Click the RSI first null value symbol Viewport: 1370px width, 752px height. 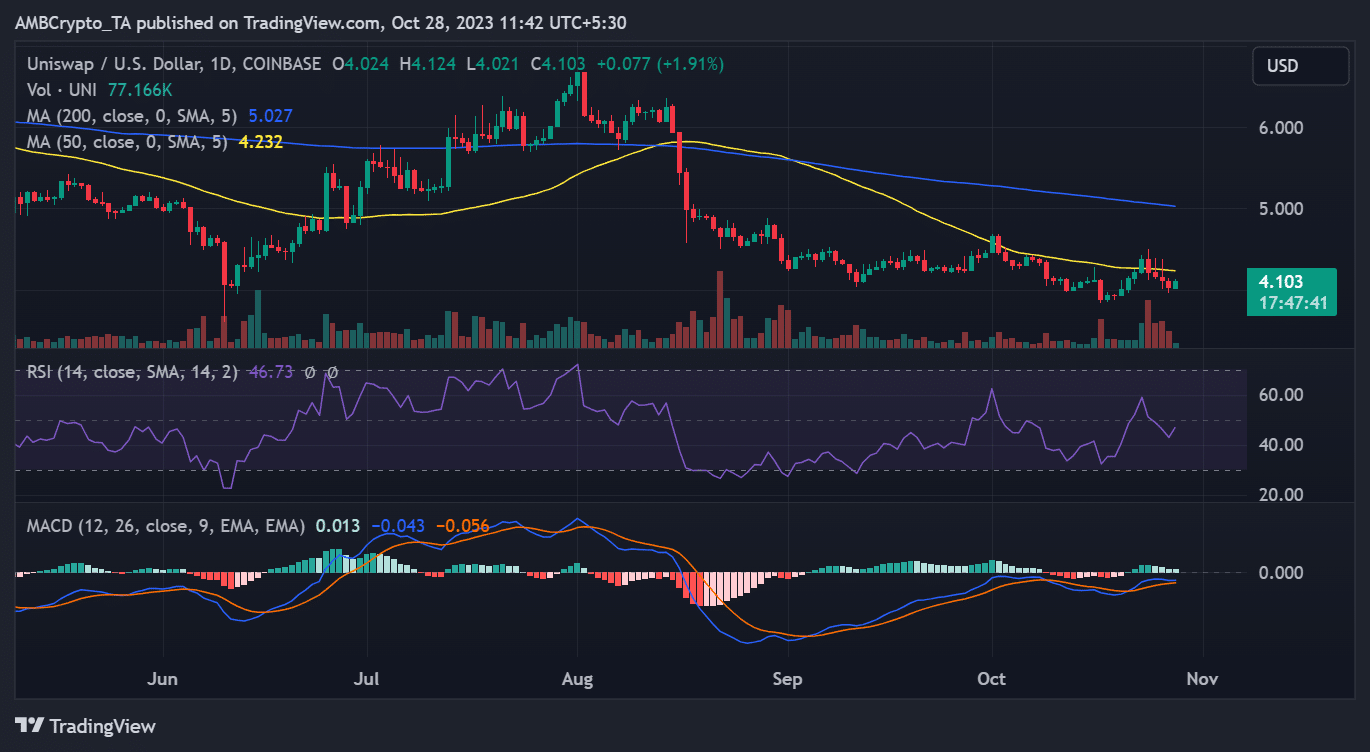click(x=310, y=372)
